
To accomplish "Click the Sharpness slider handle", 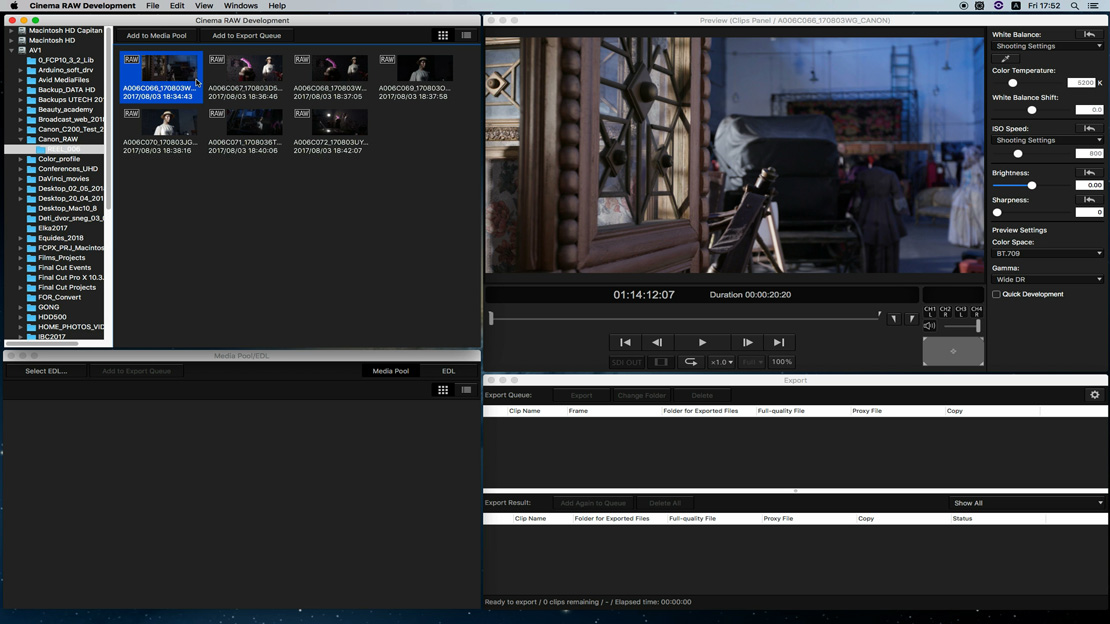I will (x=997, y=212).
